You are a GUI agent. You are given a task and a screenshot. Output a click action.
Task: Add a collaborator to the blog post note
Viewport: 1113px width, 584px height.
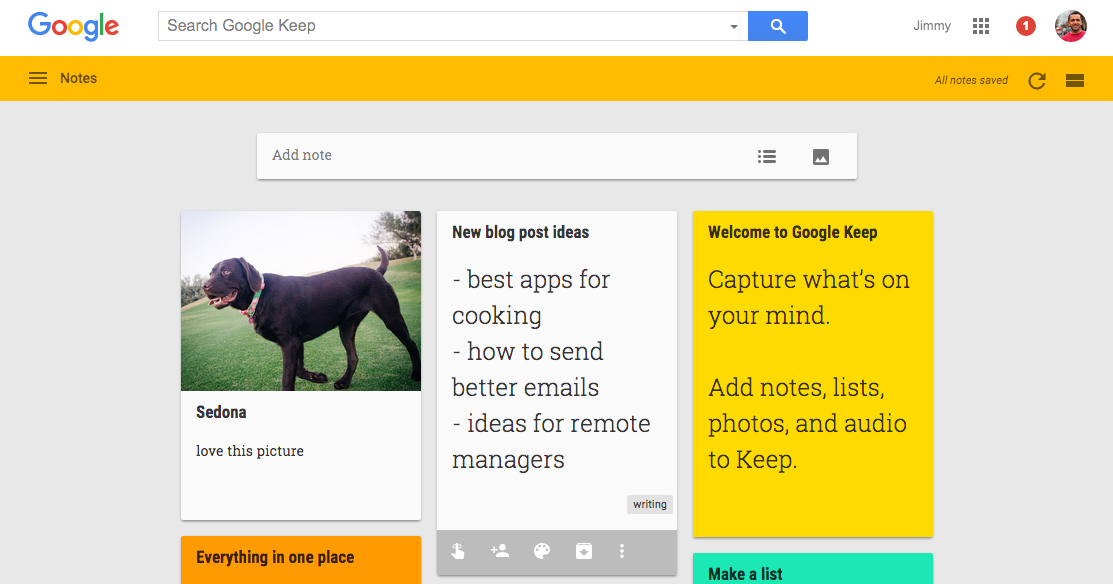[499, 551]
